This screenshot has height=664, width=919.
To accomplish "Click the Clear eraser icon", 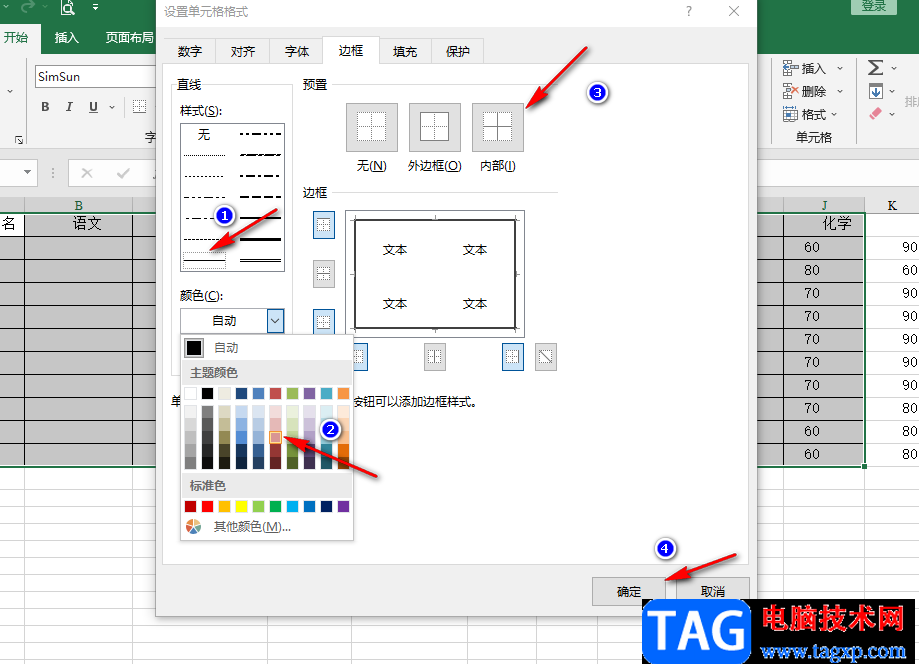I will click(x=876, y=114).
